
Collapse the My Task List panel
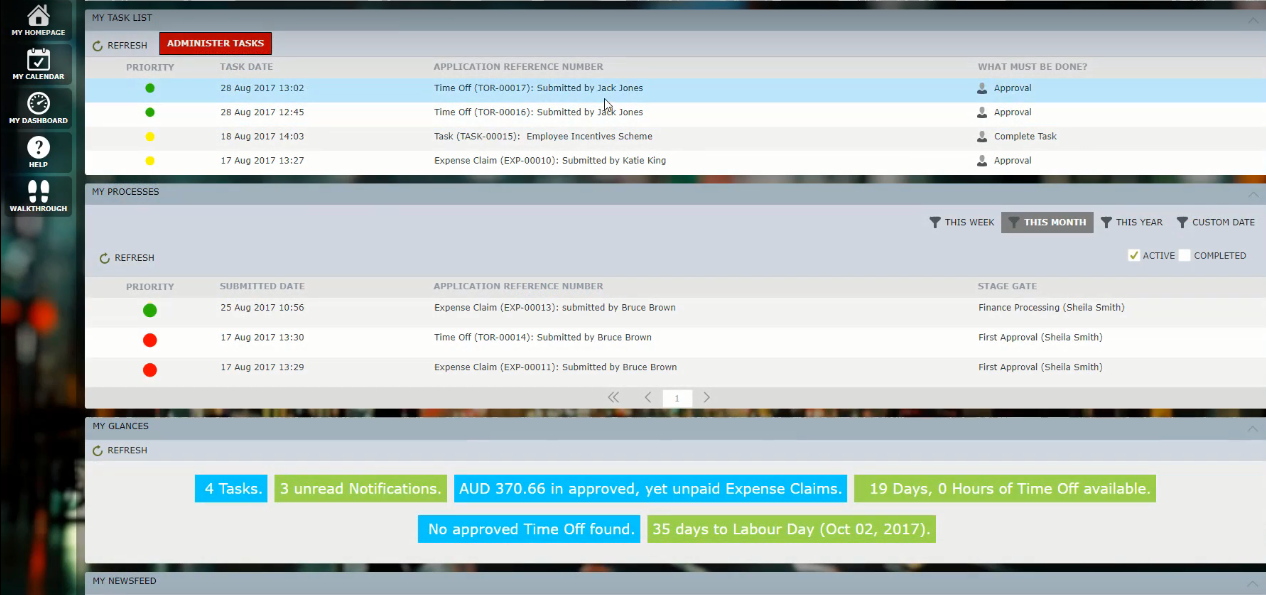[1254, 19]
